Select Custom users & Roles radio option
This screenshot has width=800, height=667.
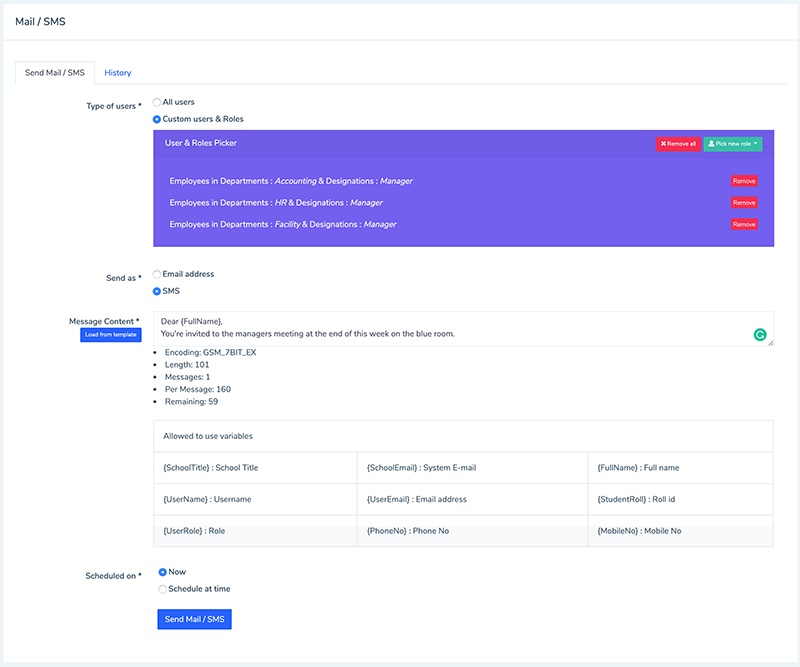tap(157, 119)
